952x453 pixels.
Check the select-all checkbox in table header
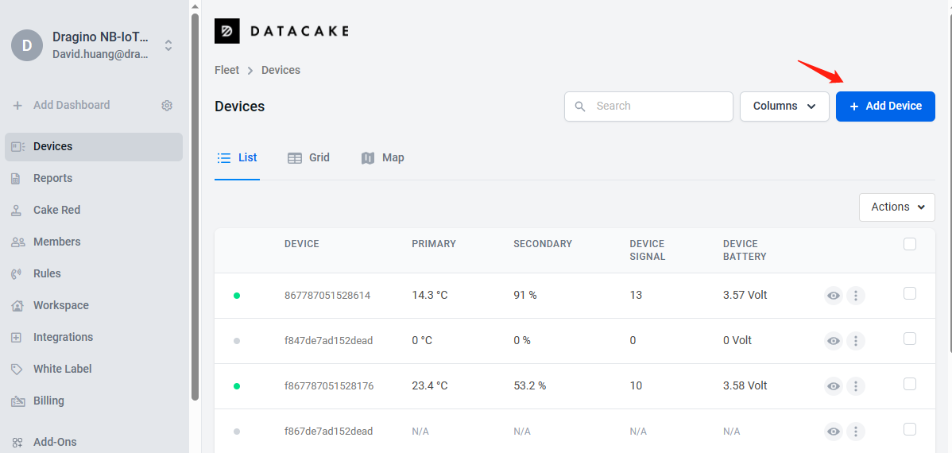click(x=910, y=244)
